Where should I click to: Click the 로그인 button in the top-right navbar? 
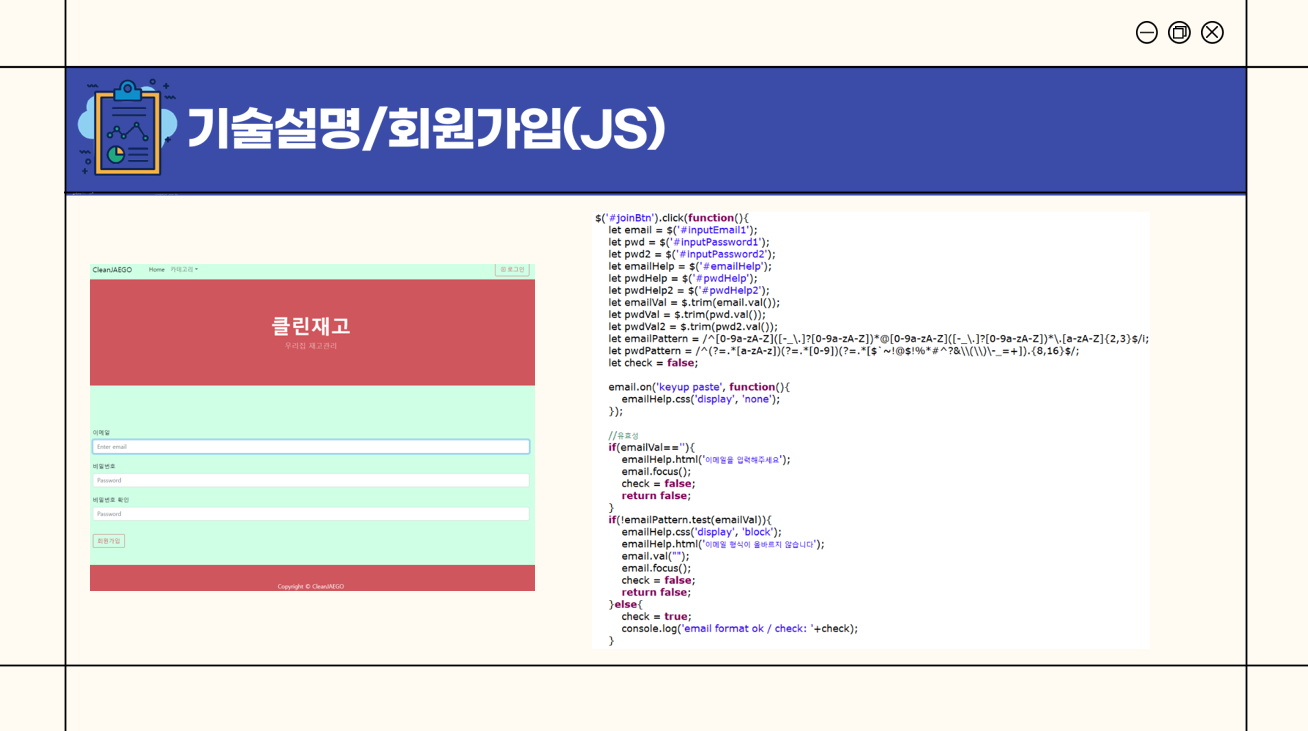click(x=512, y=270)
